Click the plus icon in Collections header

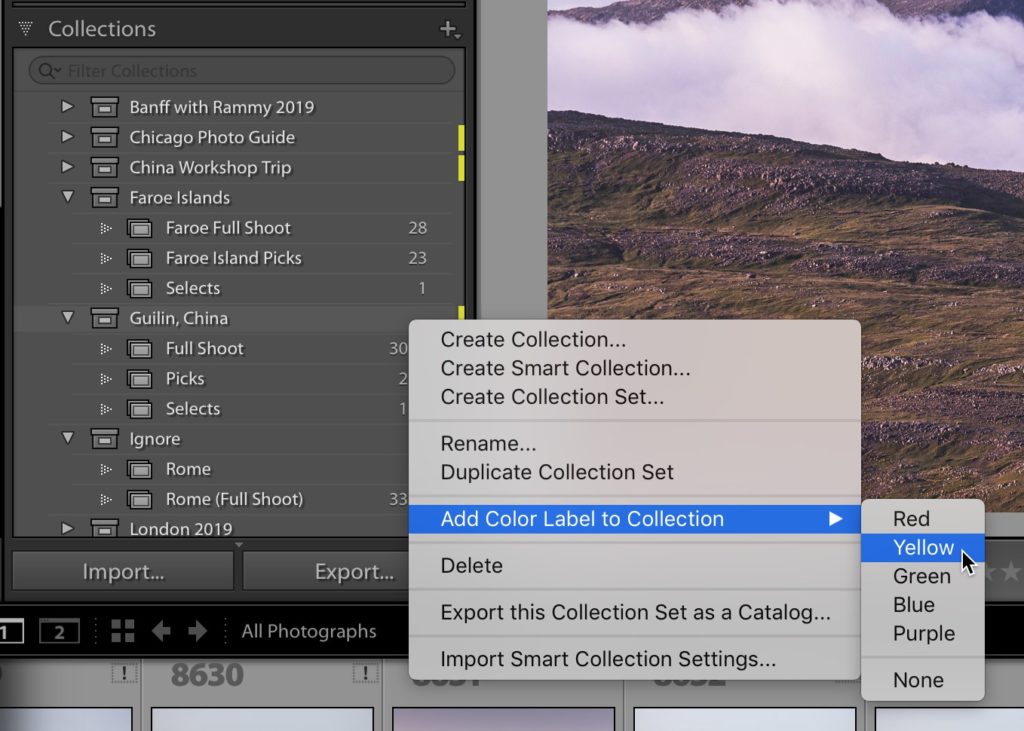click(449, 29)
